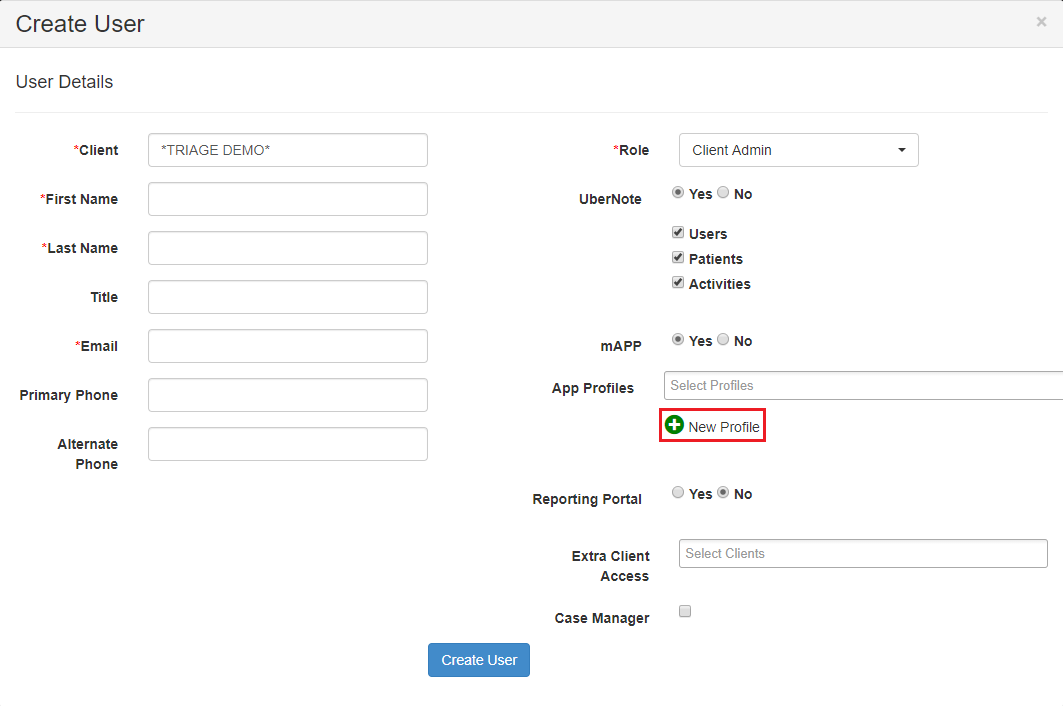This screenshot has width=1063, height=706.
Task: Click the *First Name label
Action: click(x=79, y=199)
